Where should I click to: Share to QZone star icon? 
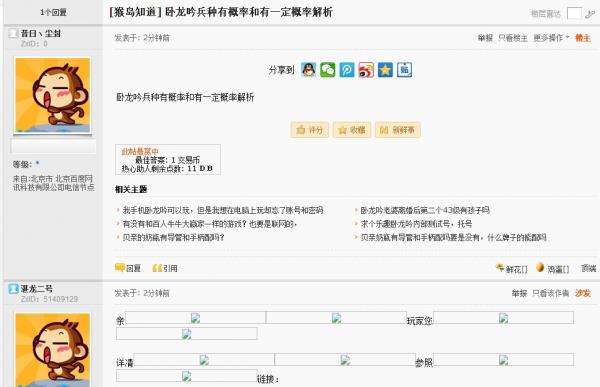coord(385,70)
